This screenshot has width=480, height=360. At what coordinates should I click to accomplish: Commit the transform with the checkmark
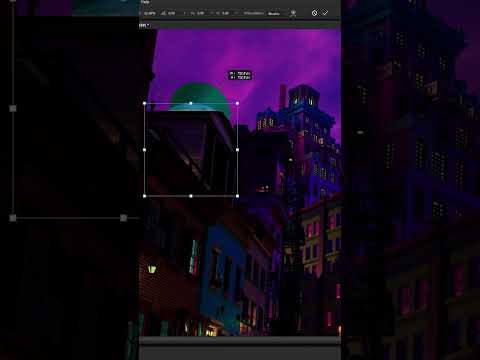(x=325, y=13)
